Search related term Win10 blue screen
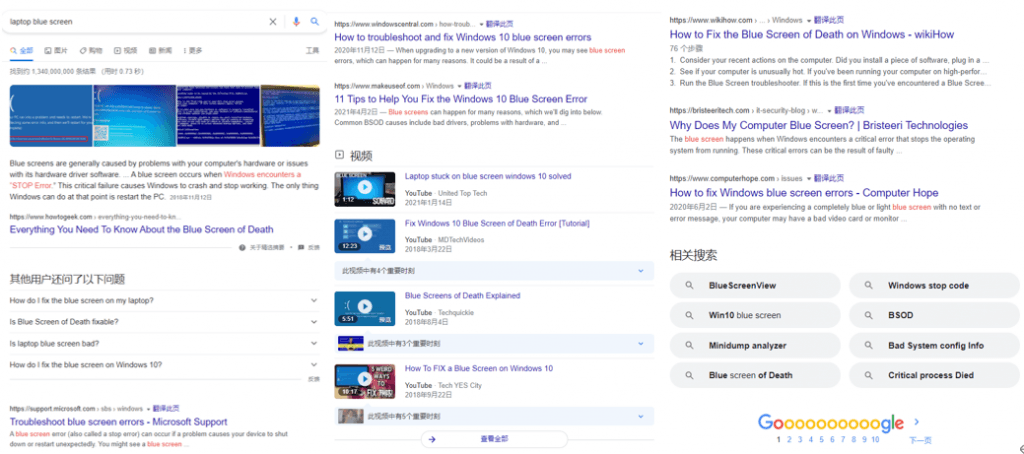Screen dimensions: 1024x454 [755, 315]
